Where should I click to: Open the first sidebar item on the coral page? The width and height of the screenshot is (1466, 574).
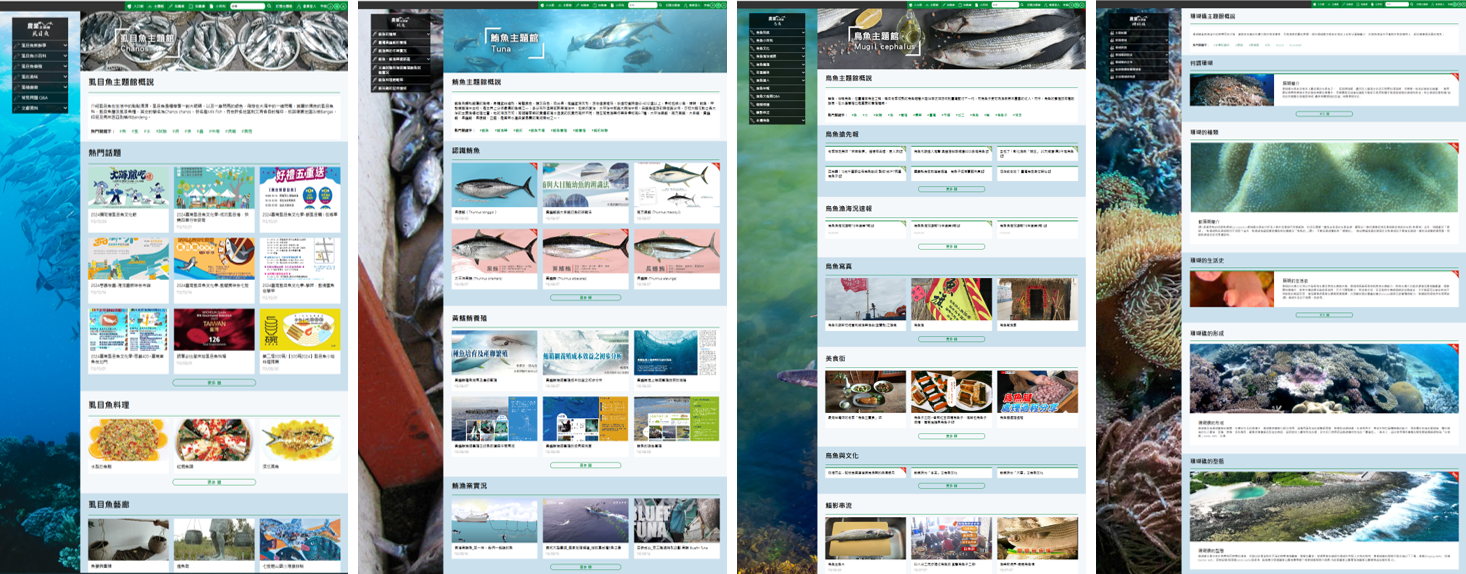1137,32
